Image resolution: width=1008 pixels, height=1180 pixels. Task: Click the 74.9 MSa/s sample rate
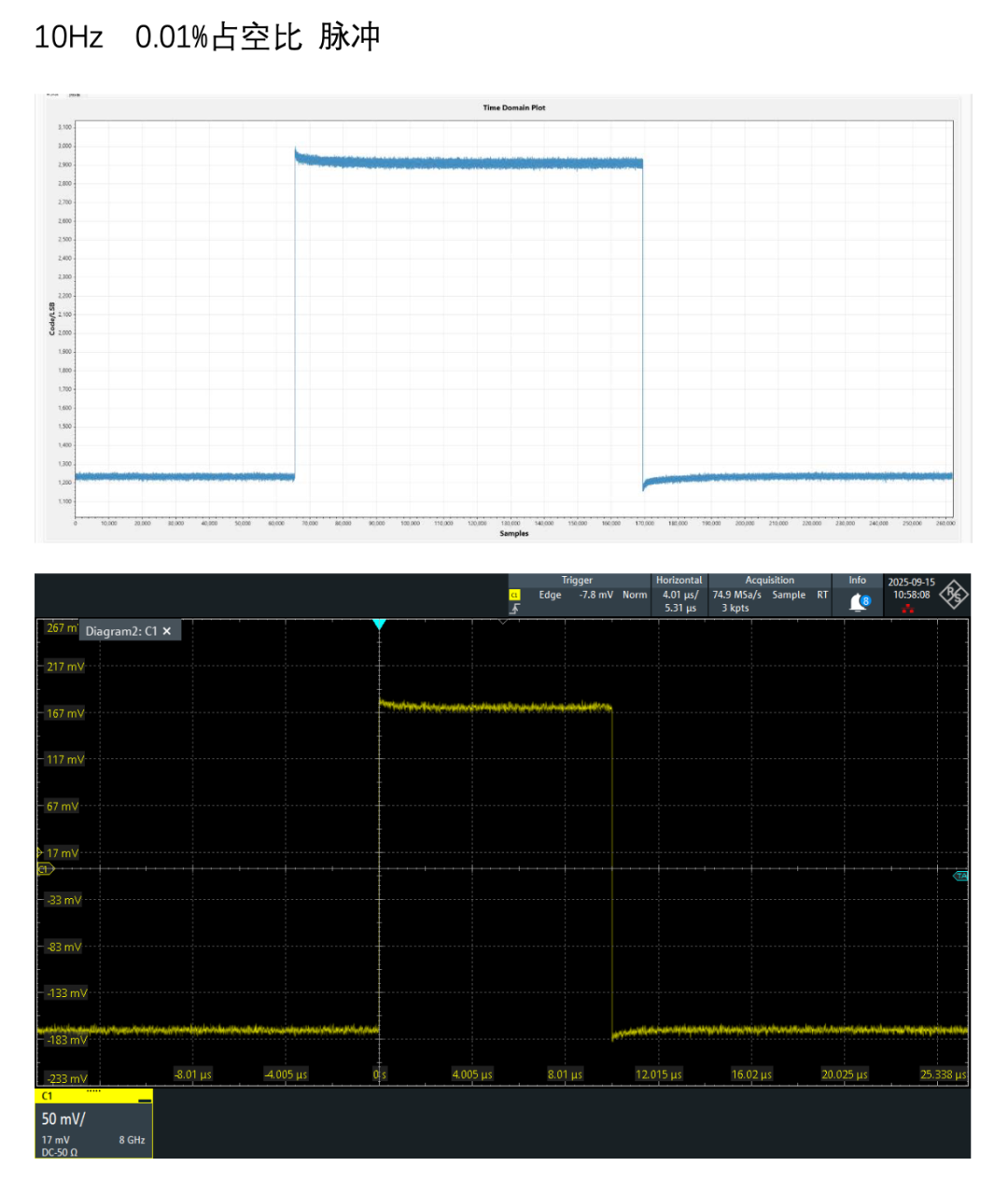(736, 595)
